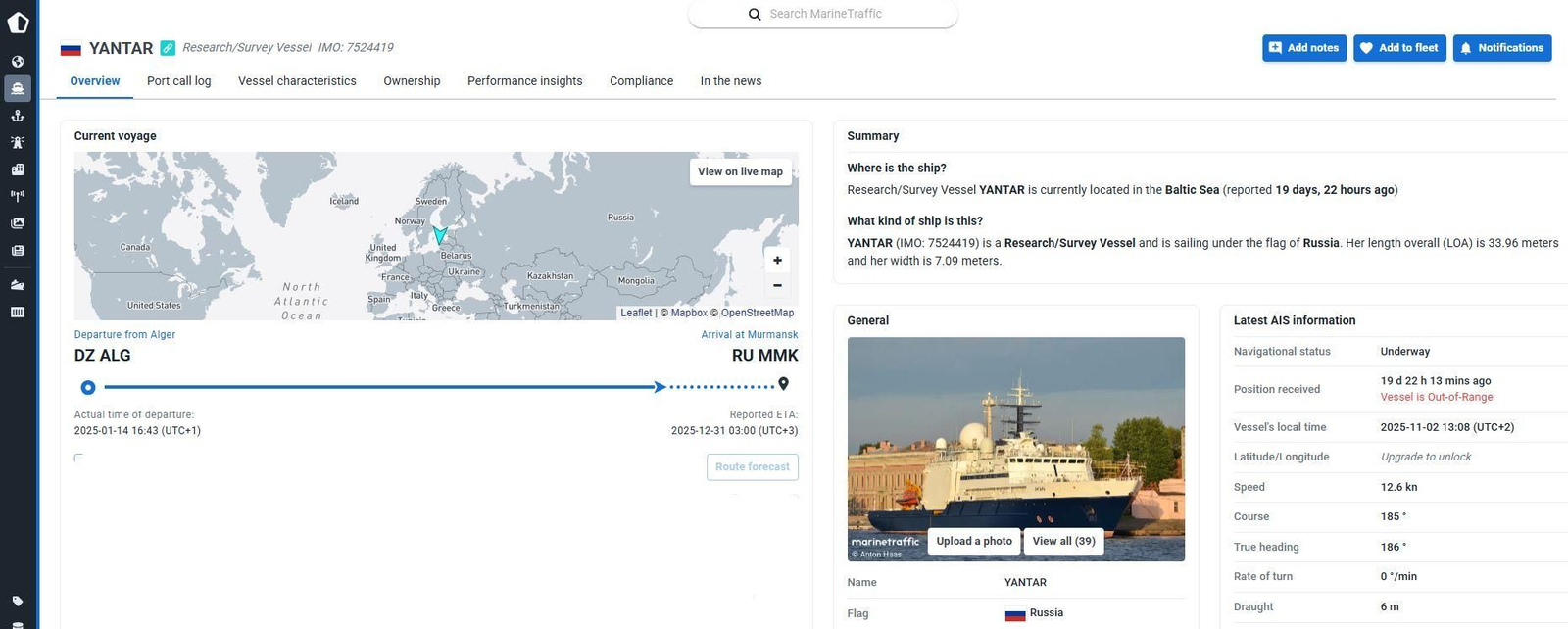Screen dimensions: 1568x629
Task: Click the Departure from Alger link
Action: coord(124,334)
